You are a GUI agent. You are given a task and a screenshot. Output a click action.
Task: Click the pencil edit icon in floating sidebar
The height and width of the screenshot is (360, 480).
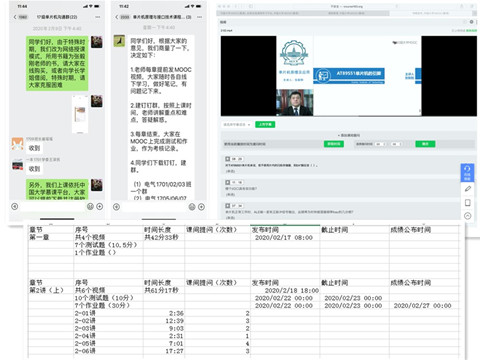(468, 189)
